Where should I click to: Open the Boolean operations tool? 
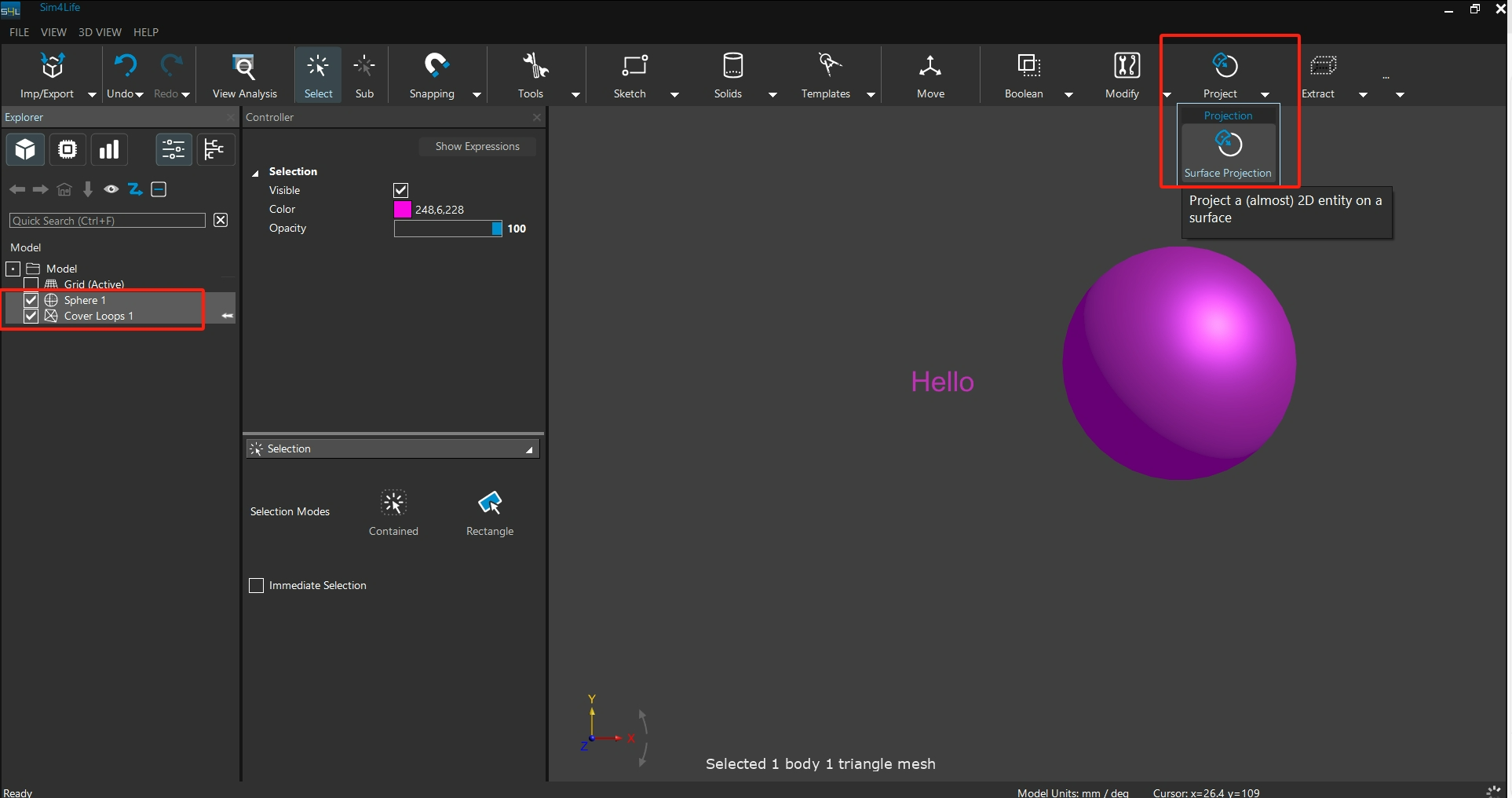pos(1028,75)
